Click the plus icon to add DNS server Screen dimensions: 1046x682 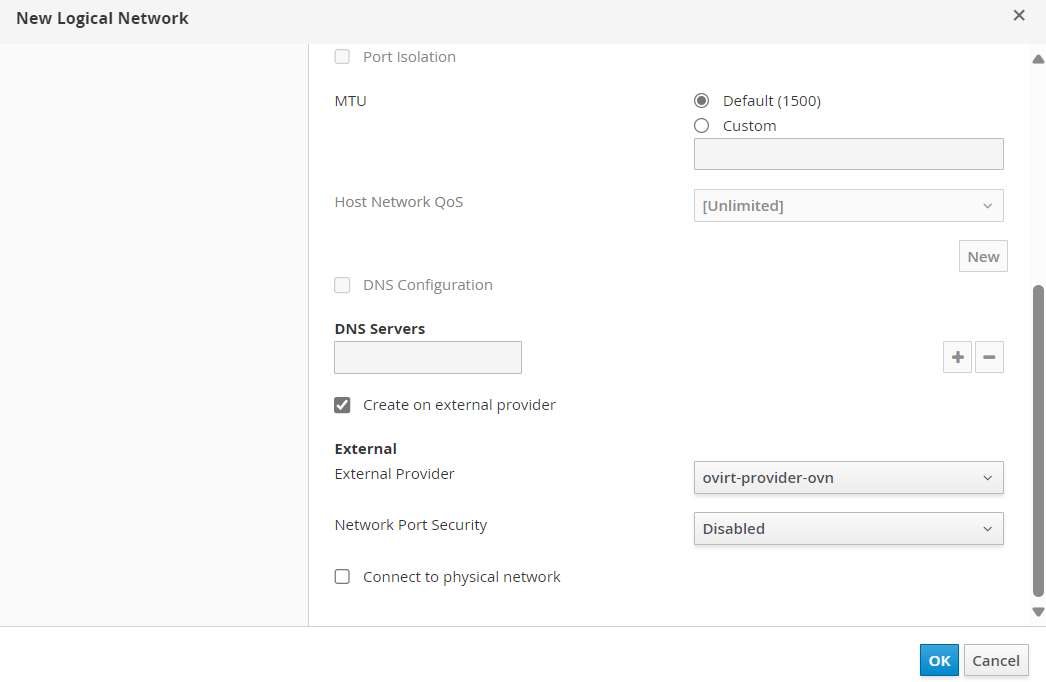click(957, 357)
